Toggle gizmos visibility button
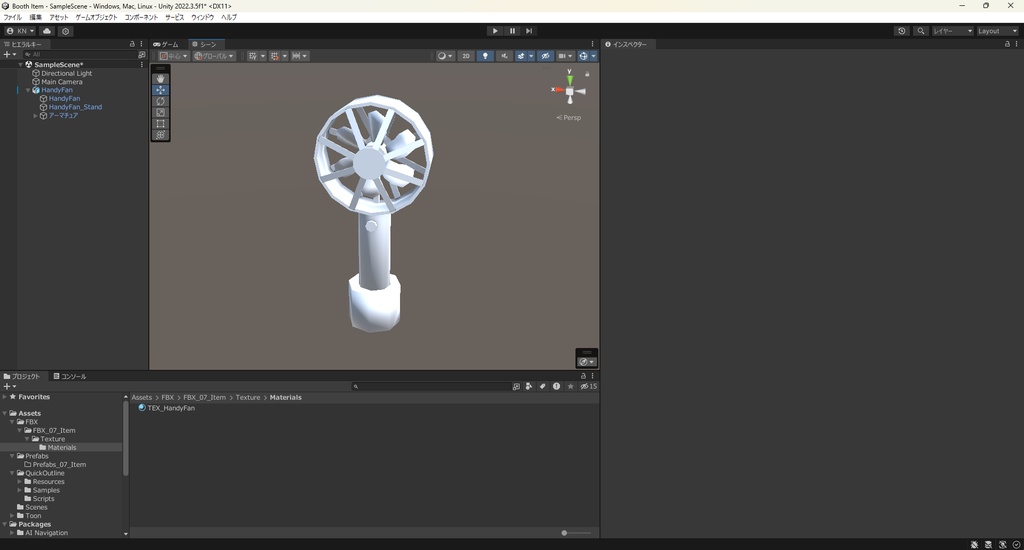The image size is (1024, 550). [x=583, y=56]
